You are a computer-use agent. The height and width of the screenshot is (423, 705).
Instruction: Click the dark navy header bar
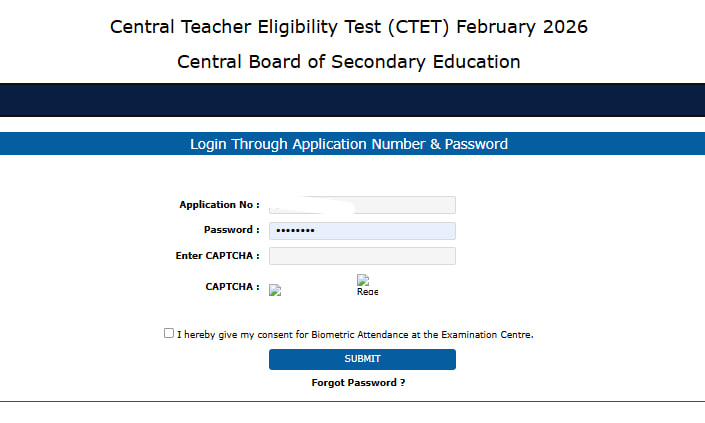coord(352,102)
